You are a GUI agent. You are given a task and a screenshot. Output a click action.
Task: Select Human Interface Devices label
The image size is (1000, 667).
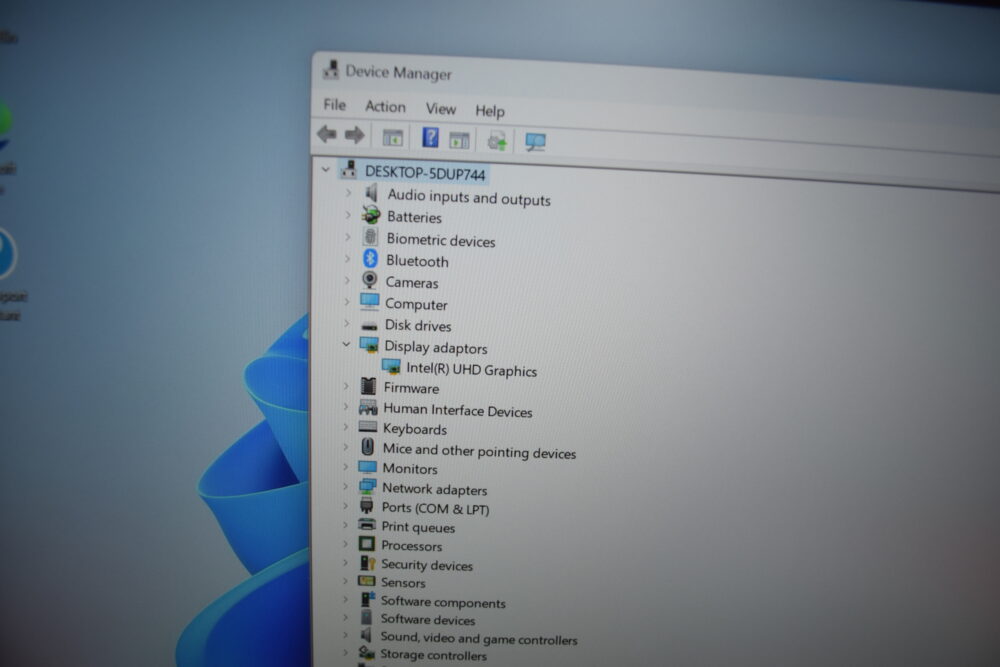pos(458,411)
